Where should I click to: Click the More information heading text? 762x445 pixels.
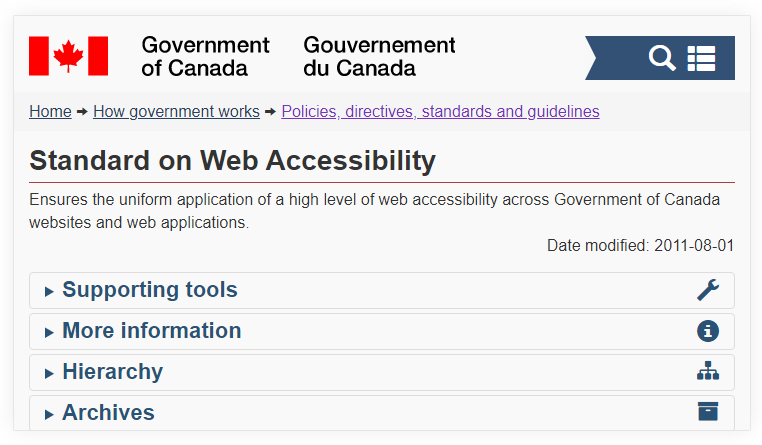[152, 330]
